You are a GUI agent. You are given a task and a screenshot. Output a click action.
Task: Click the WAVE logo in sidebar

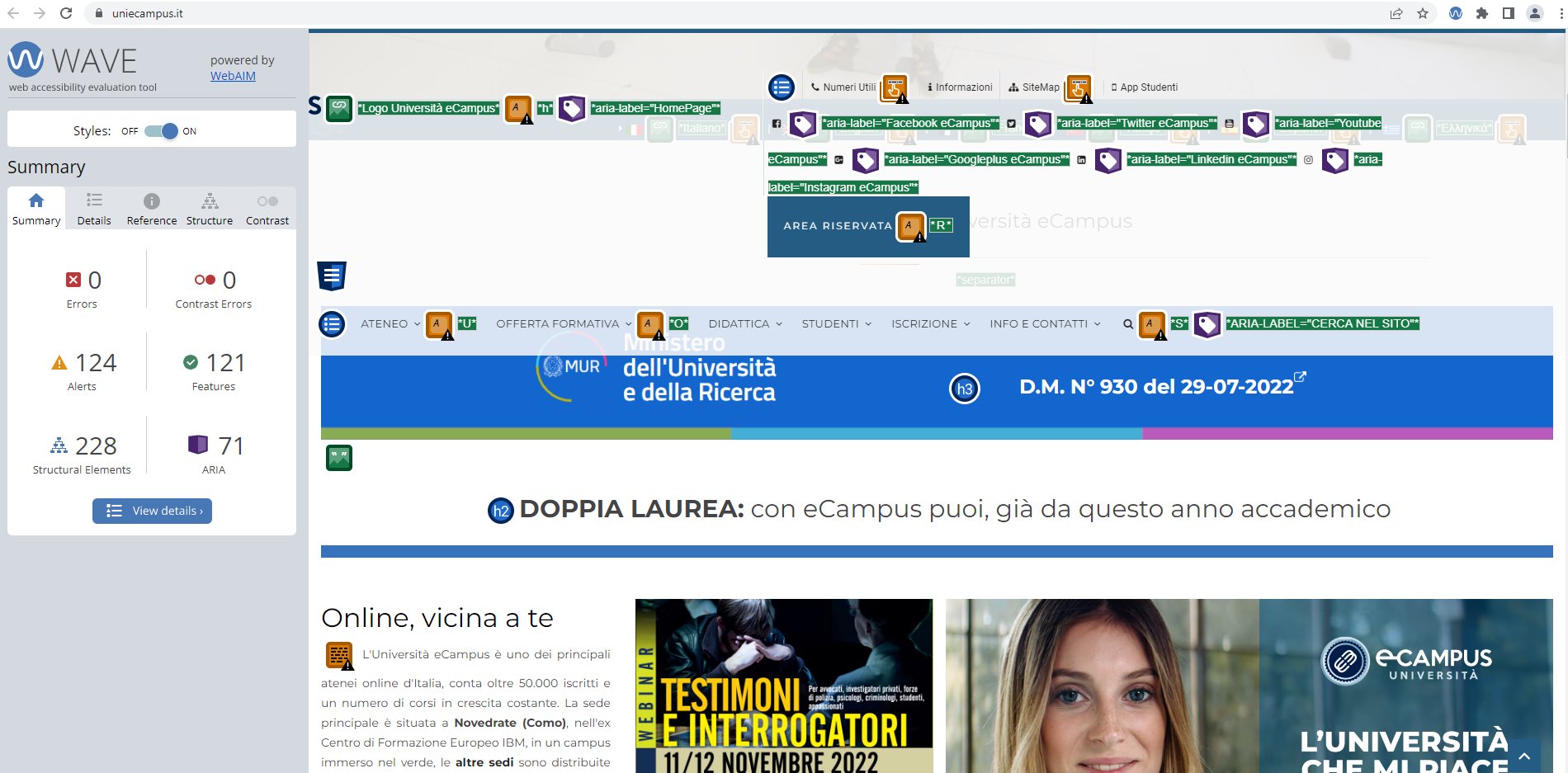click(x=73, y=60)
